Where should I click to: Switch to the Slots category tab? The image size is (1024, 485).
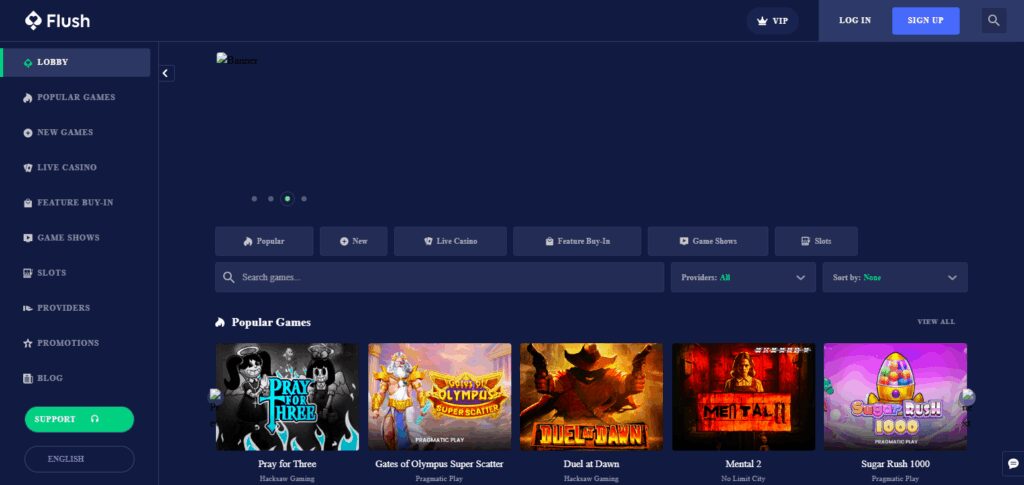pos(816,241)
